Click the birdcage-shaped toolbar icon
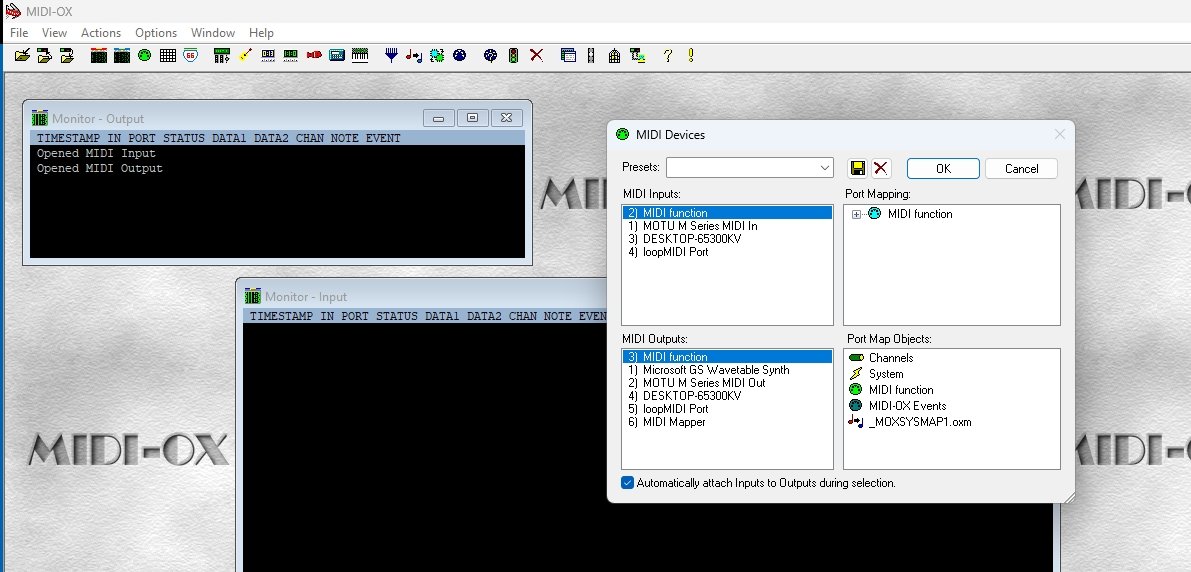The image size is (1191, 572). click(x=614, y=55)
